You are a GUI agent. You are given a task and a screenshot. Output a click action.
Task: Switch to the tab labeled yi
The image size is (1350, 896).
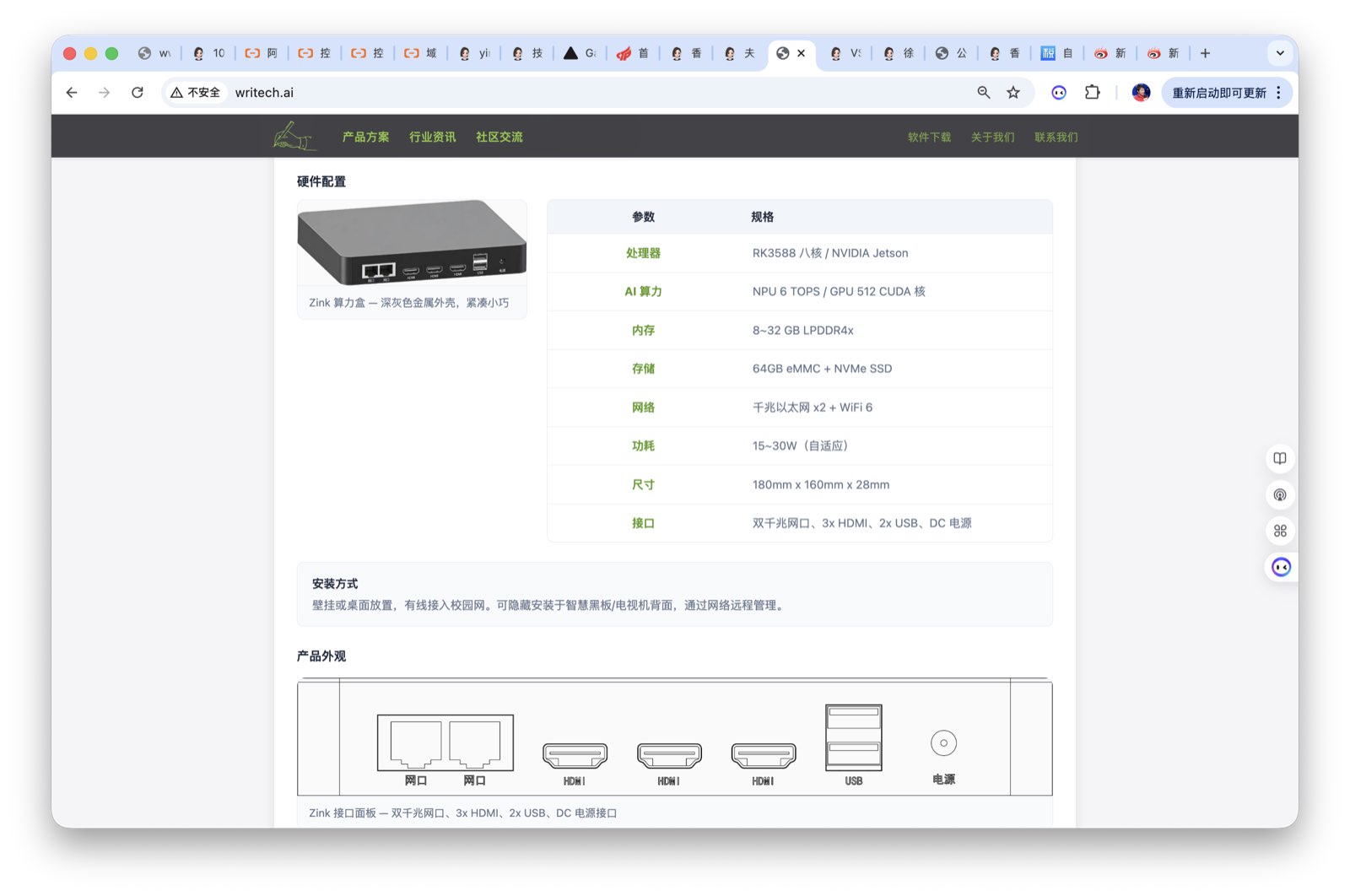coord(473,53)
